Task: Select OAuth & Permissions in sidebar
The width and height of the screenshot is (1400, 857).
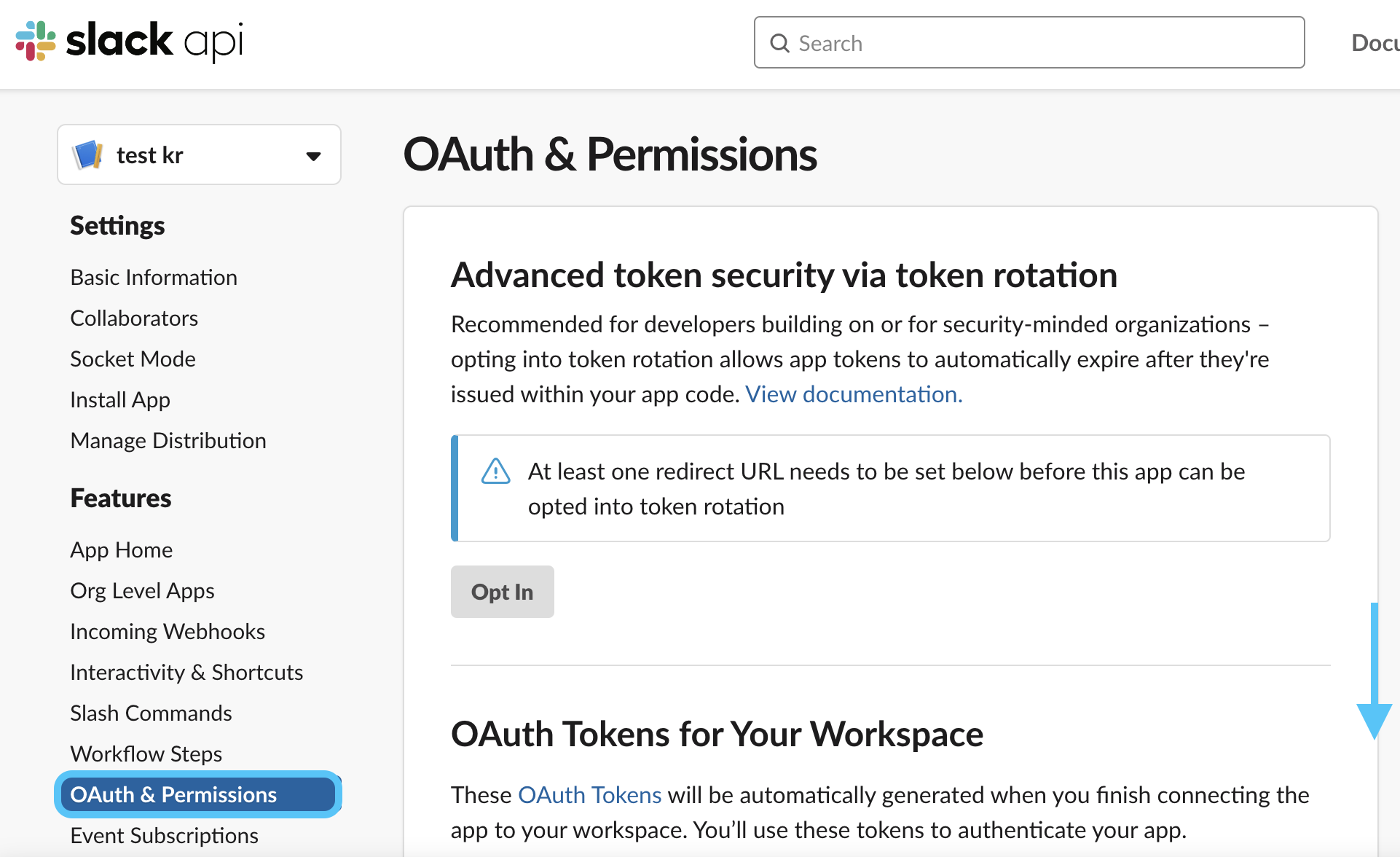Action: [x=198, y=794]
